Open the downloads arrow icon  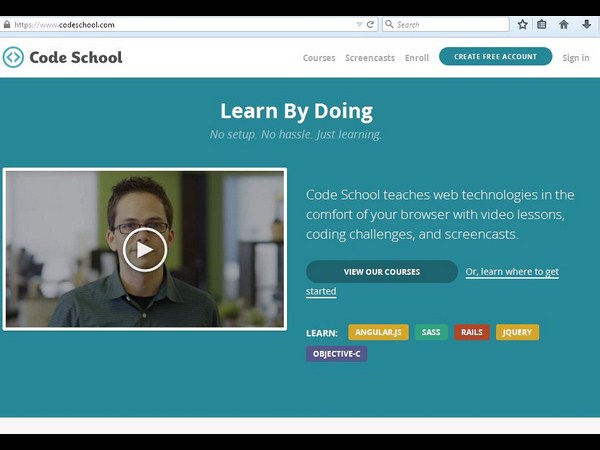(x=586, y=24)
